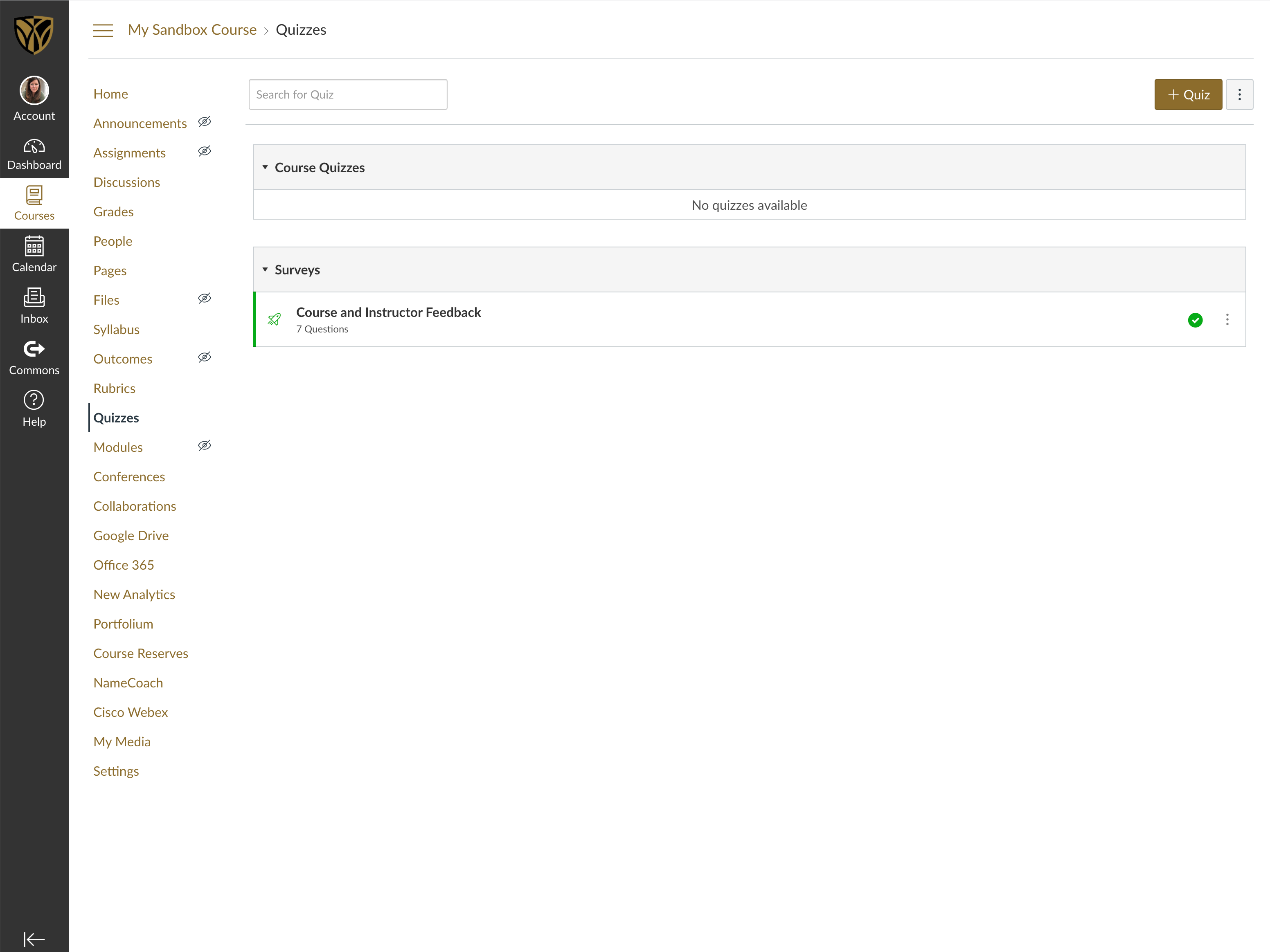
Task: Open Course Reserves in course menu
Action: (x=141, y=653)
